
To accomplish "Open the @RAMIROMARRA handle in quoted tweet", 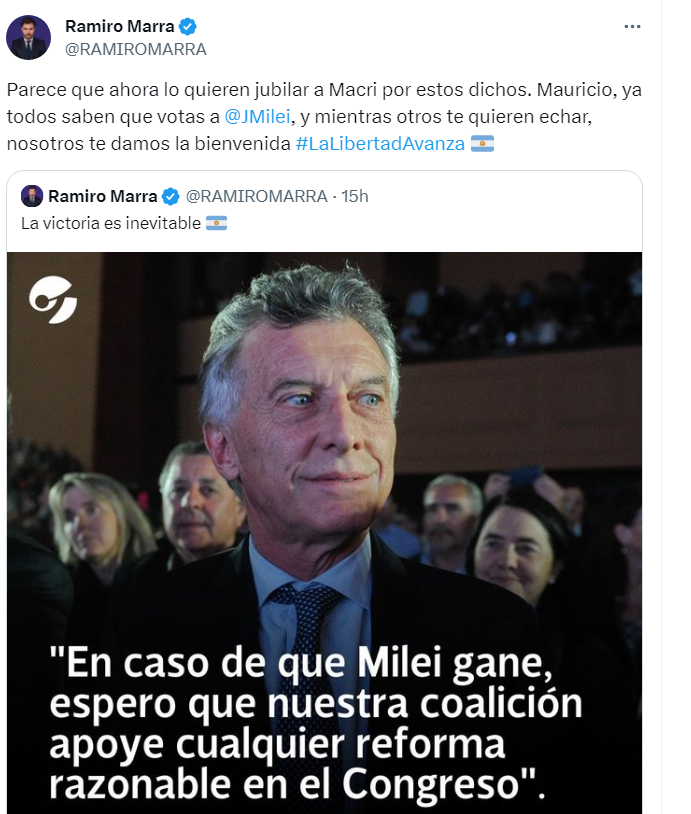I will click(256, 196).
